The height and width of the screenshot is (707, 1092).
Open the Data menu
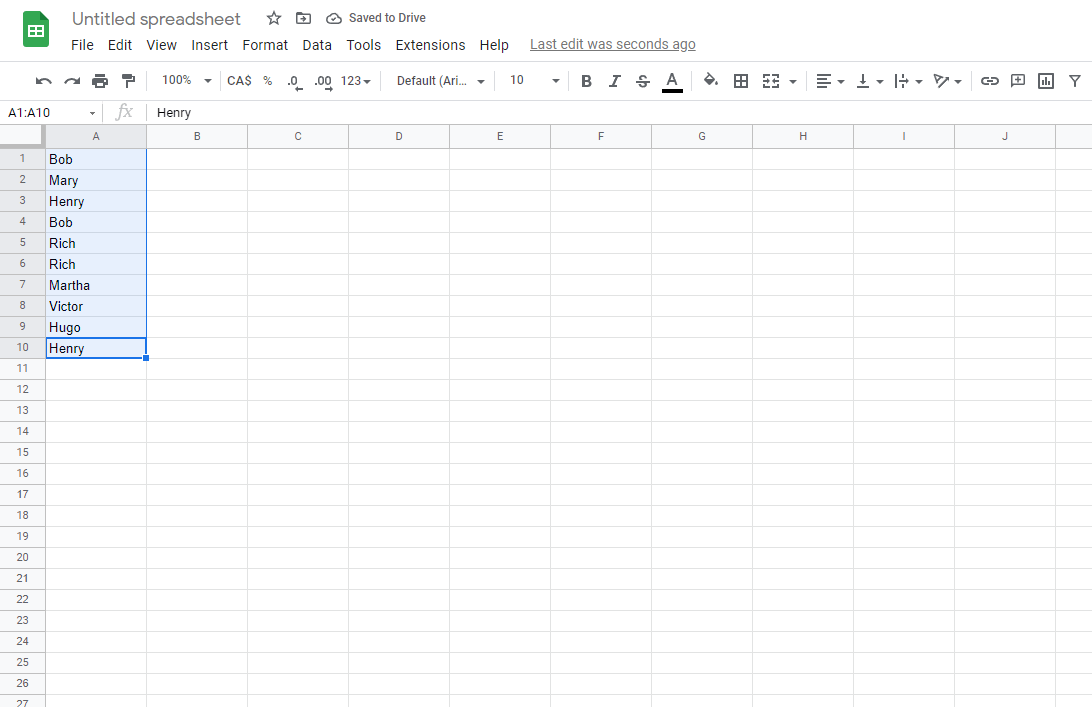click(x=317, y=45)
